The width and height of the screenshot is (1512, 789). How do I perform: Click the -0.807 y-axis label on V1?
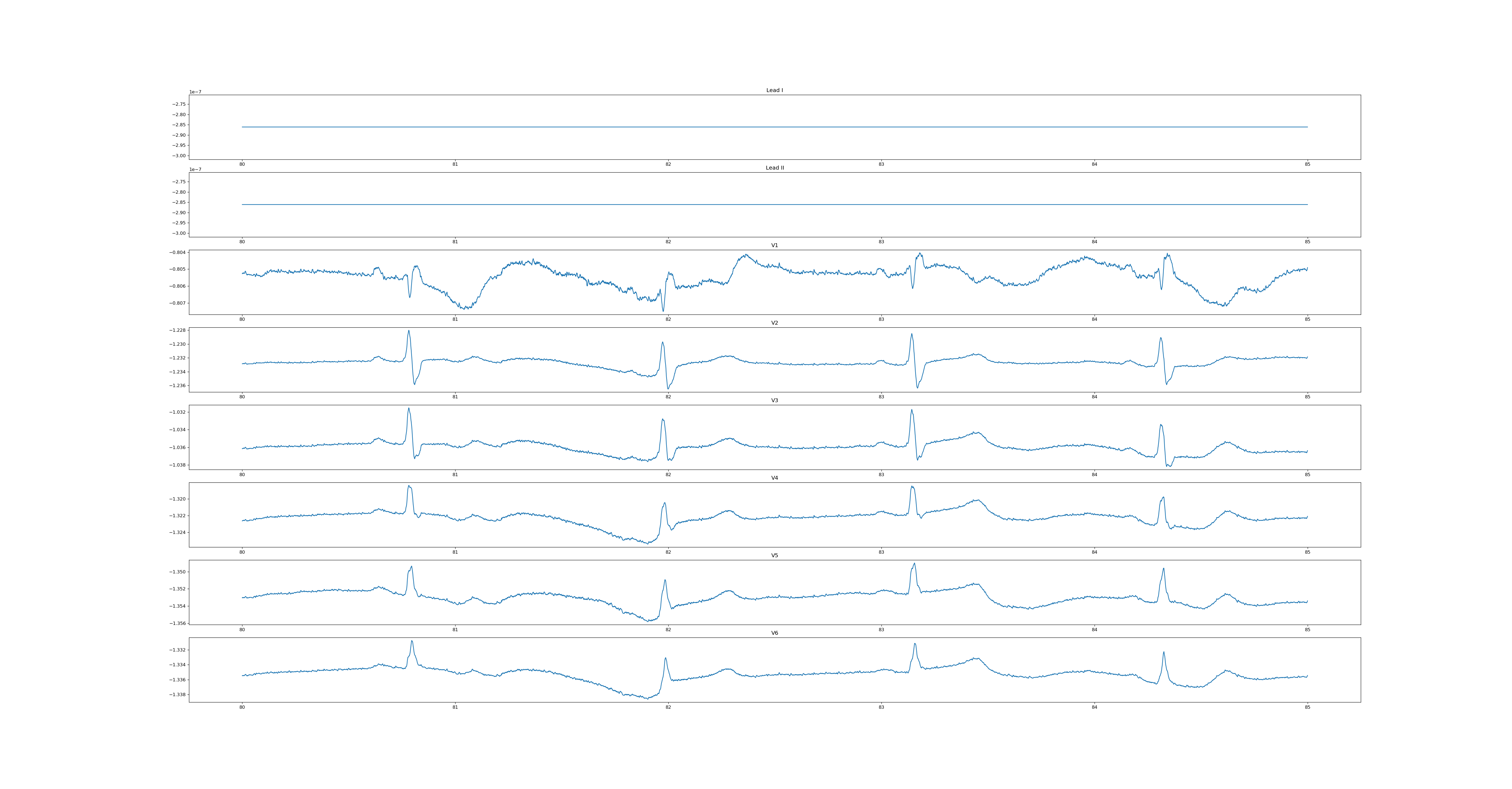tap(177, 303)
